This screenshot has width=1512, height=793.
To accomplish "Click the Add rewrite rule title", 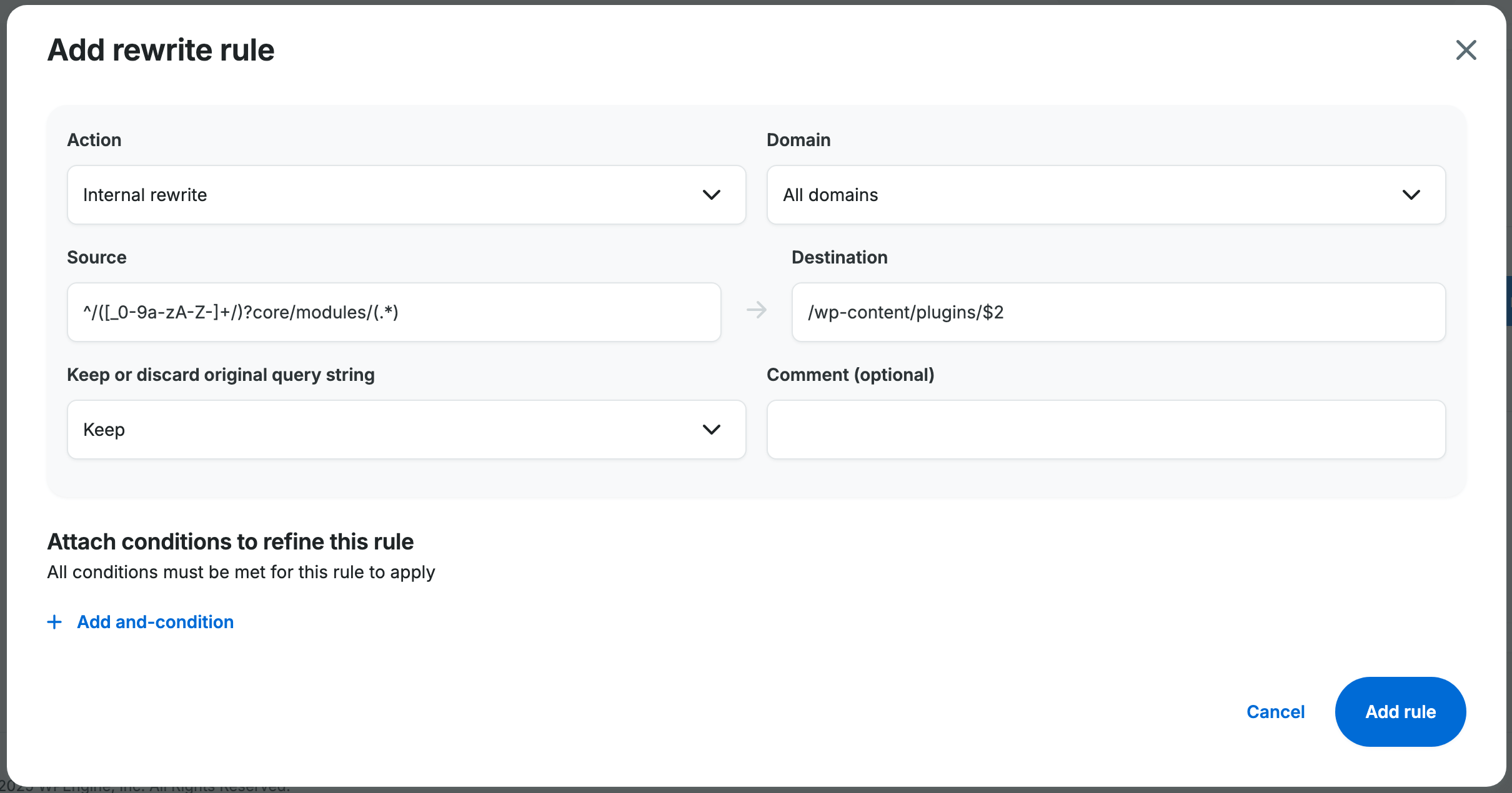I will point(161,50).
